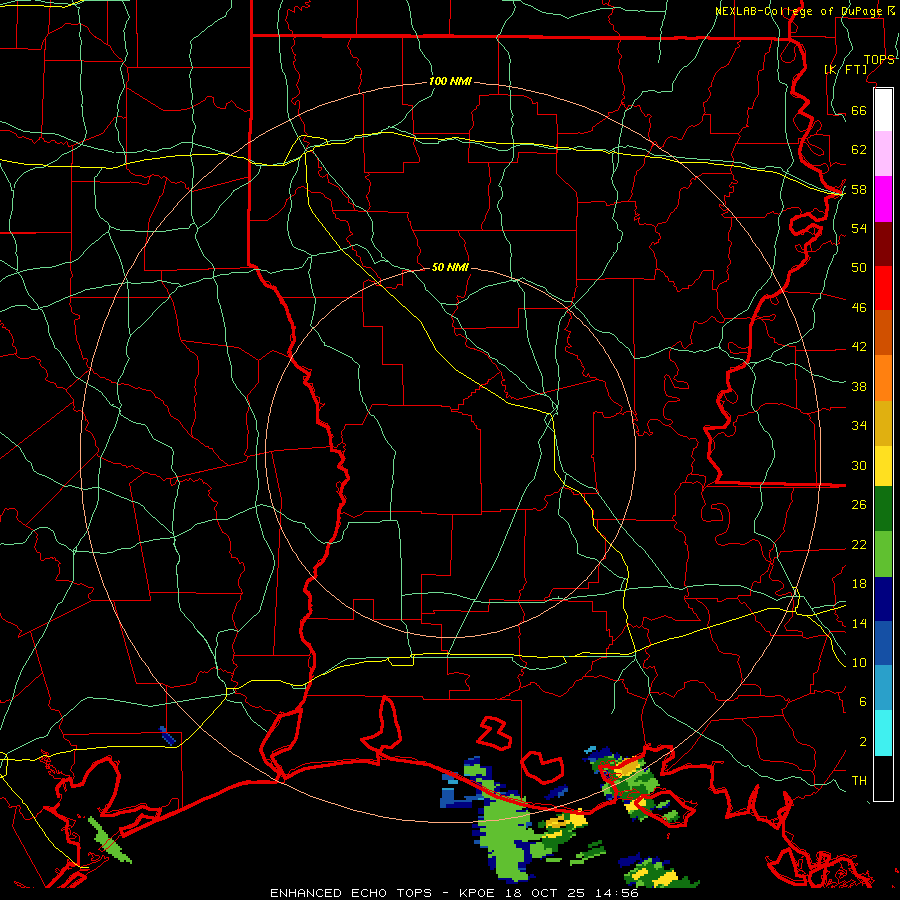900x900 pixels.
Task: Click the green diagonal echo streak at lower left
Action: 109,840
